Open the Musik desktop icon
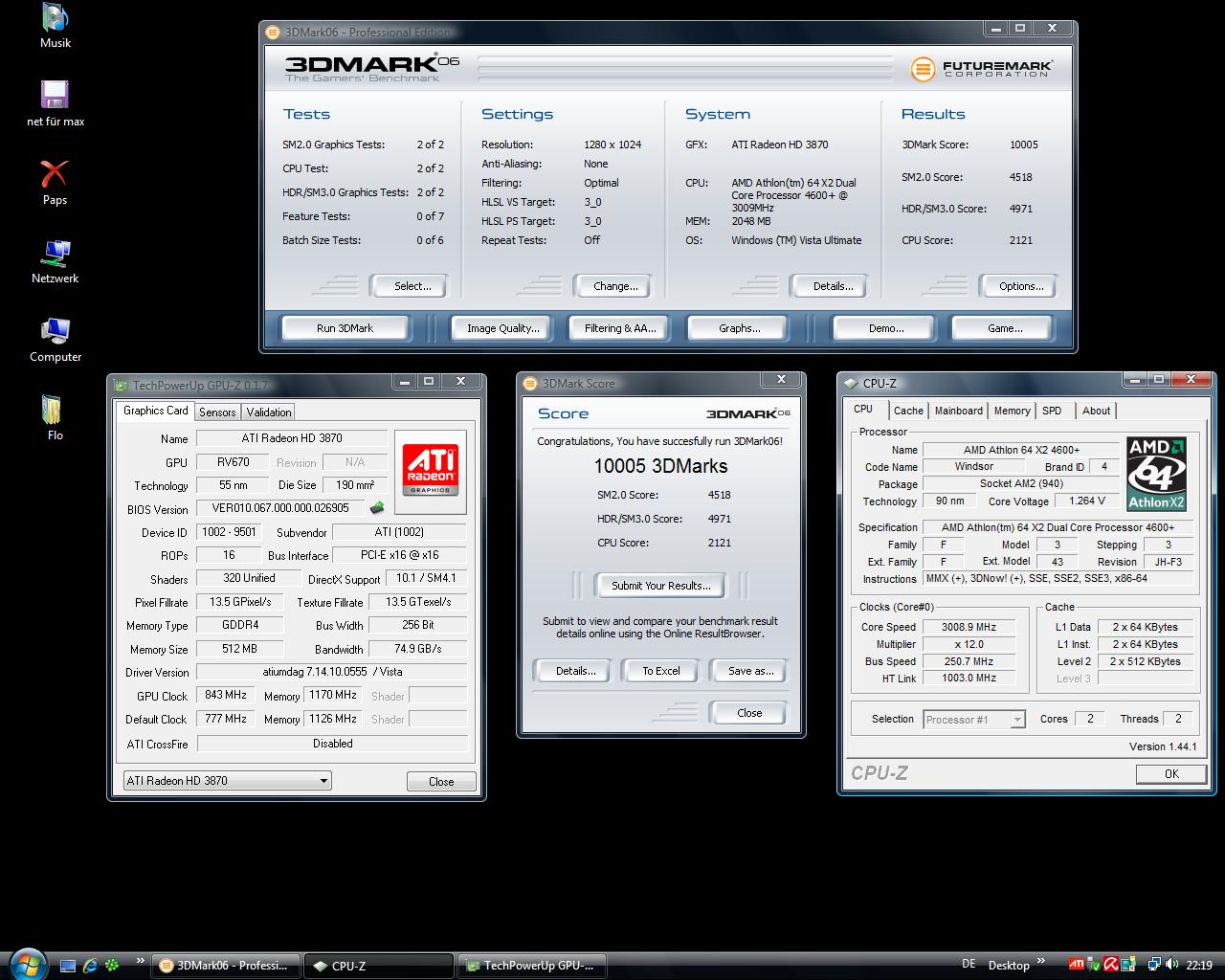1225x980 pixels. pyautogui.click(x=56, y=26)
